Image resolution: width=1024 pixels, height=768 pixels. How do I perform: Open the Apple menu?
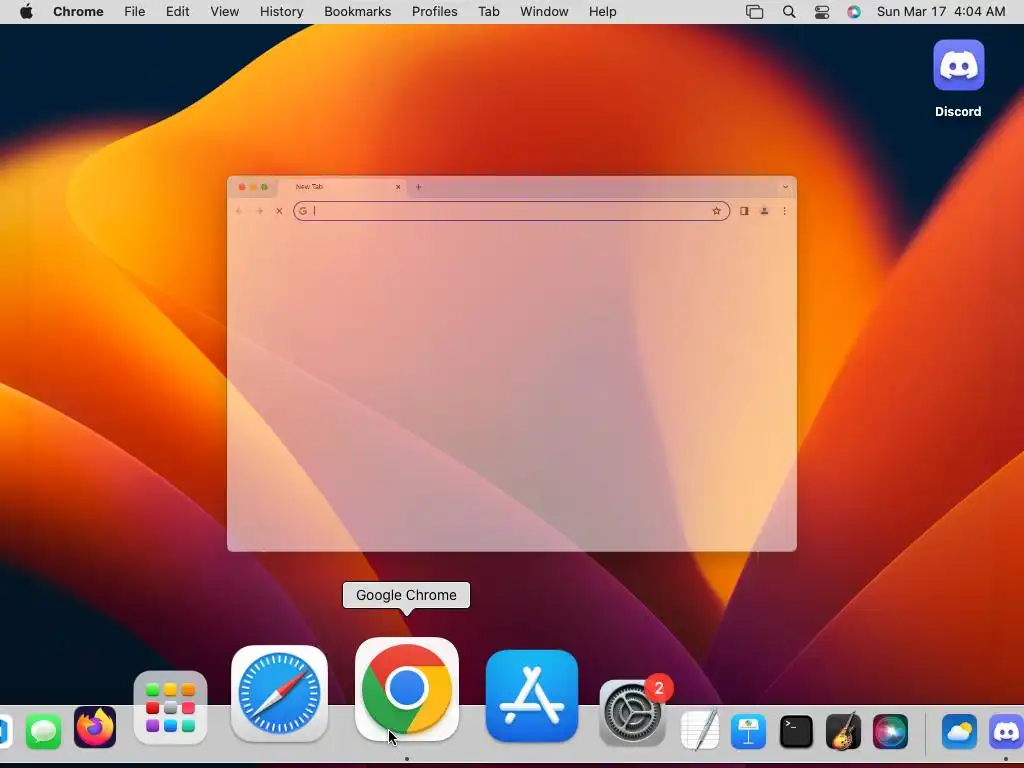click(26, 12)
